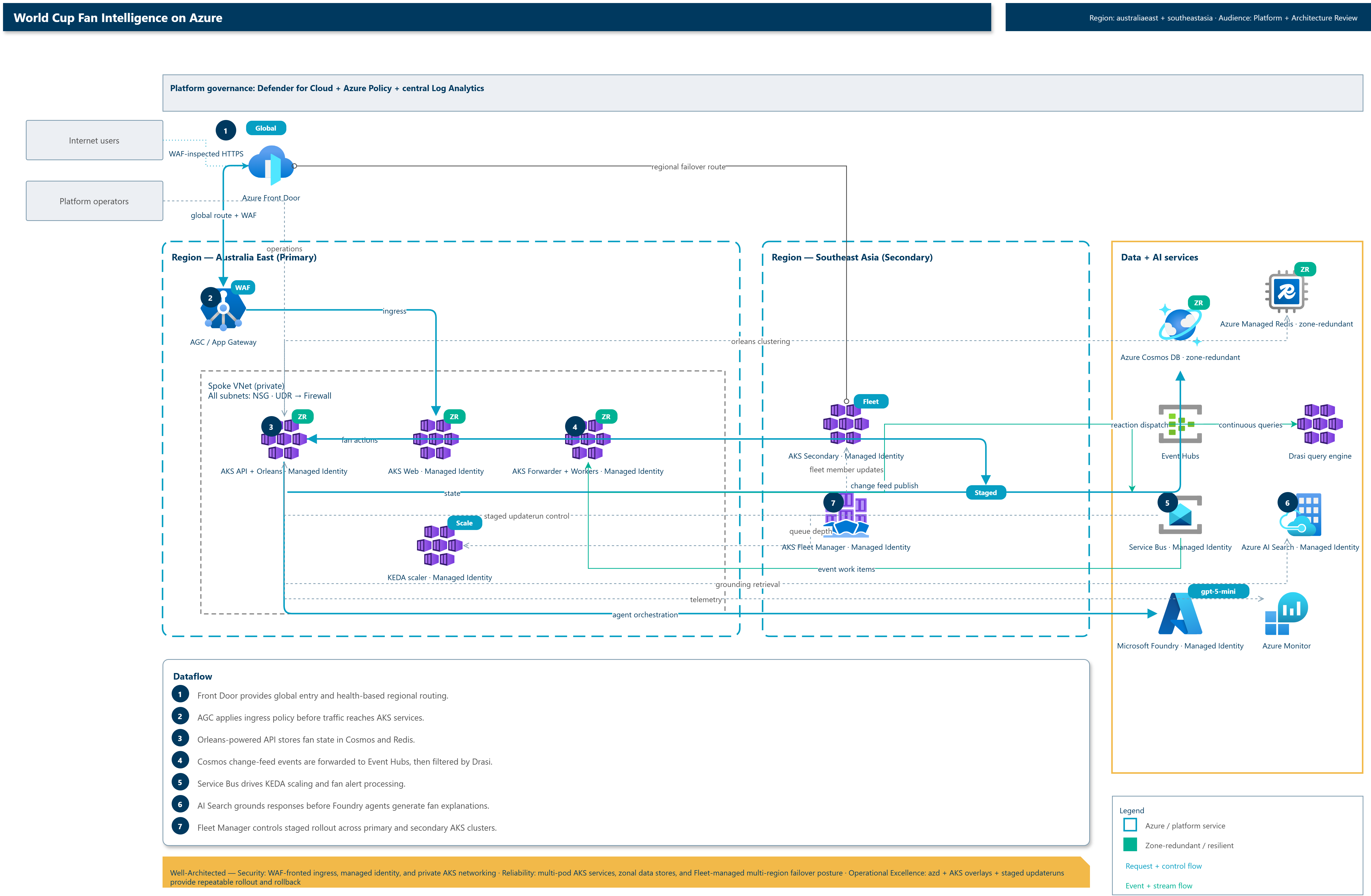The height and width of the screenshot is (896, 1371).
Task: Click the Request + control flow legend entry
Action: tap(1164, 866)
